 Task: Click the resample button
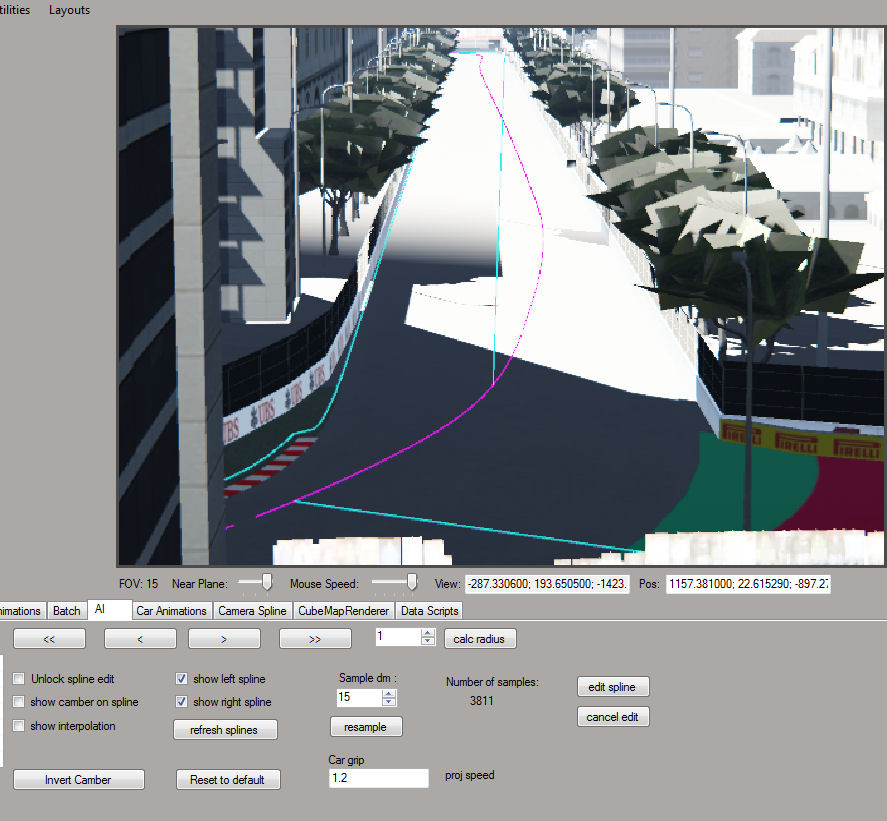tap(366, 727)
